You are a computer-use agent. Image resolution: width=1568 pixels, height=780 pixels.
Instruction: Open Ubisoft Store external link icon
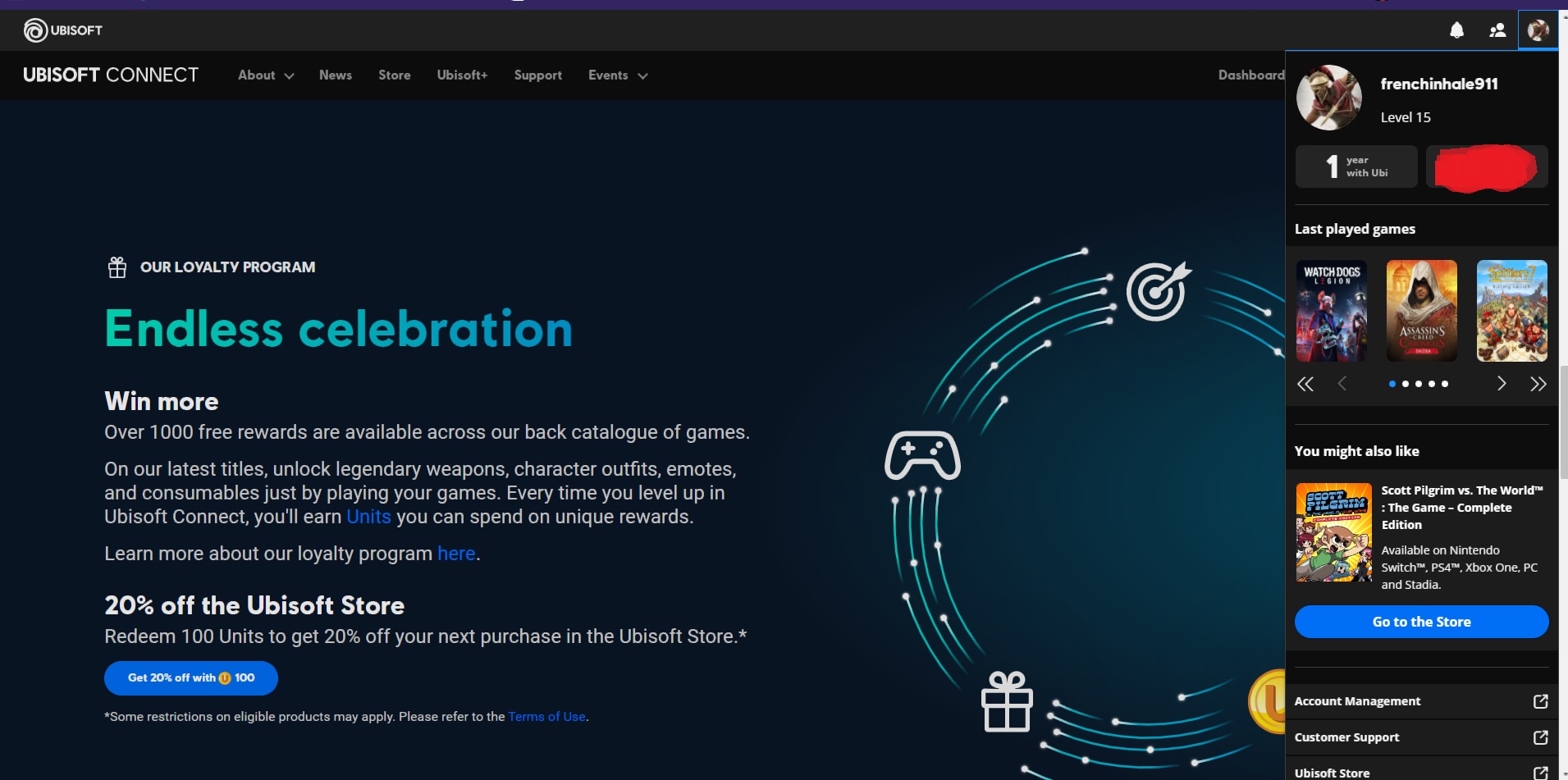pyautogui.click(x=1540, y=773)
